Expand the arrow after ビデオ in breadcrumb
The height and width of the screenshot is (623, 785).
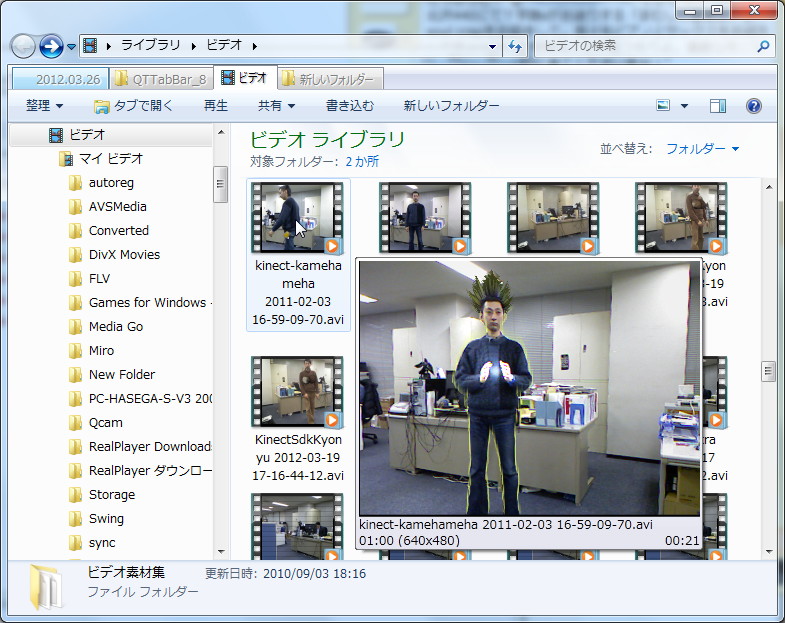pos(255,46)
